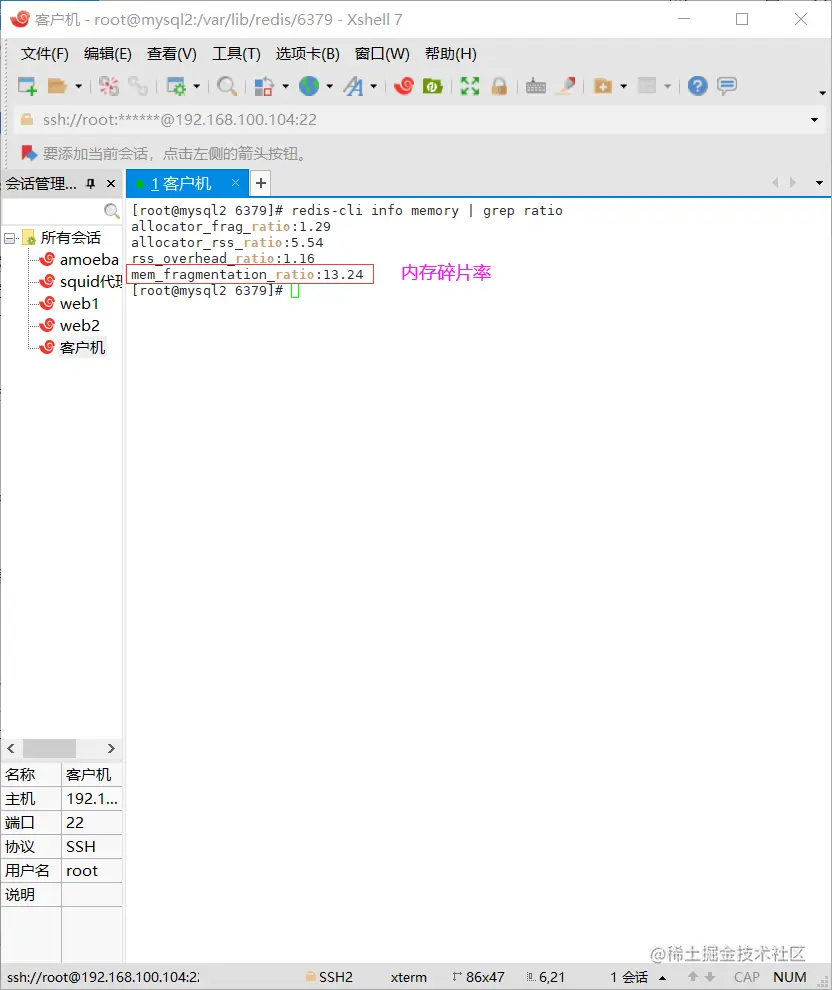This screenshot has height=990, width=832.
Task: Click the lock screen padlock icon
Action: click(x=499, y=86)
